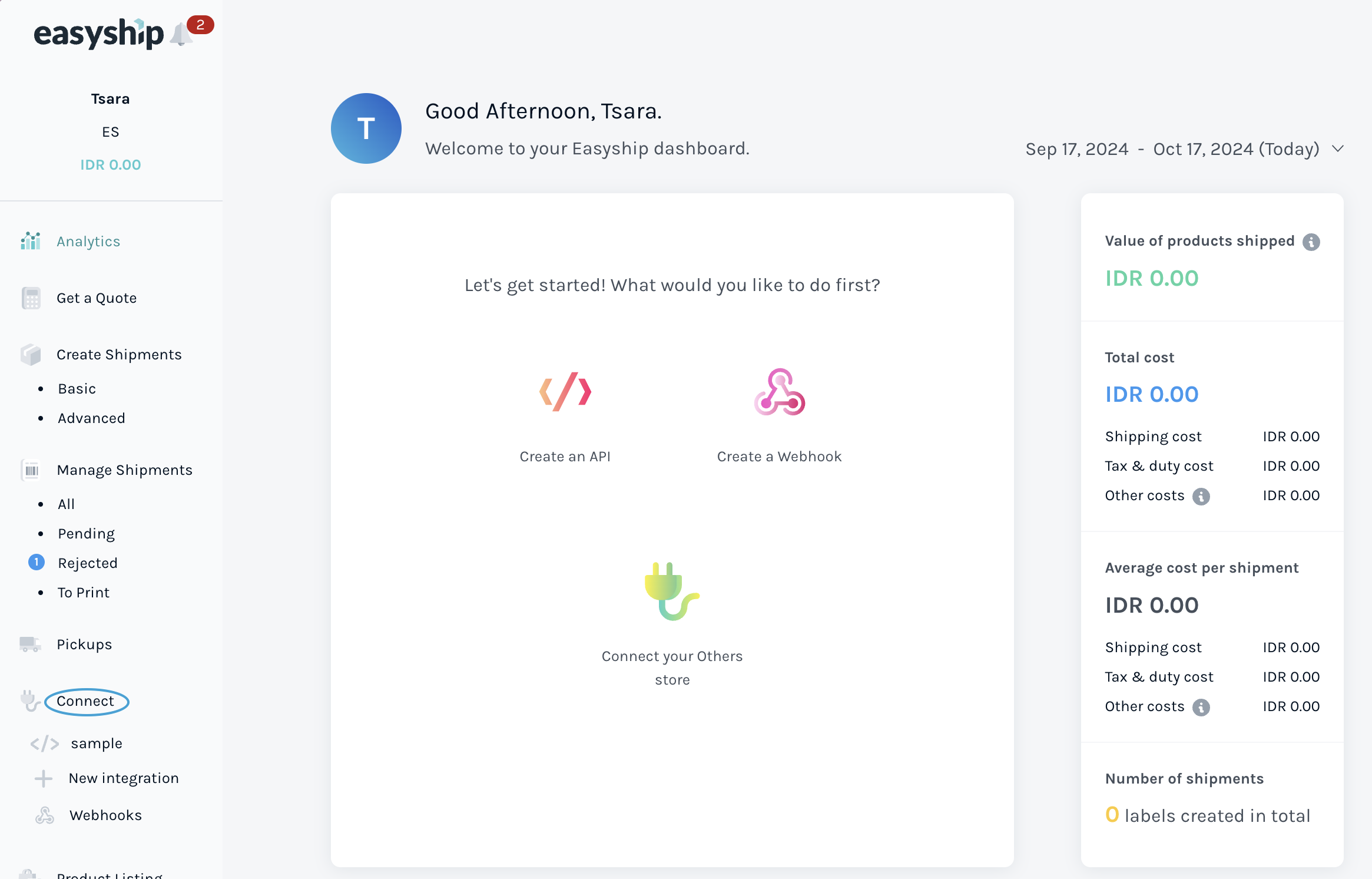Add a New integration with the plus icon
The height and width of the screenshot is (879, 1372).
tap(44, 779)
